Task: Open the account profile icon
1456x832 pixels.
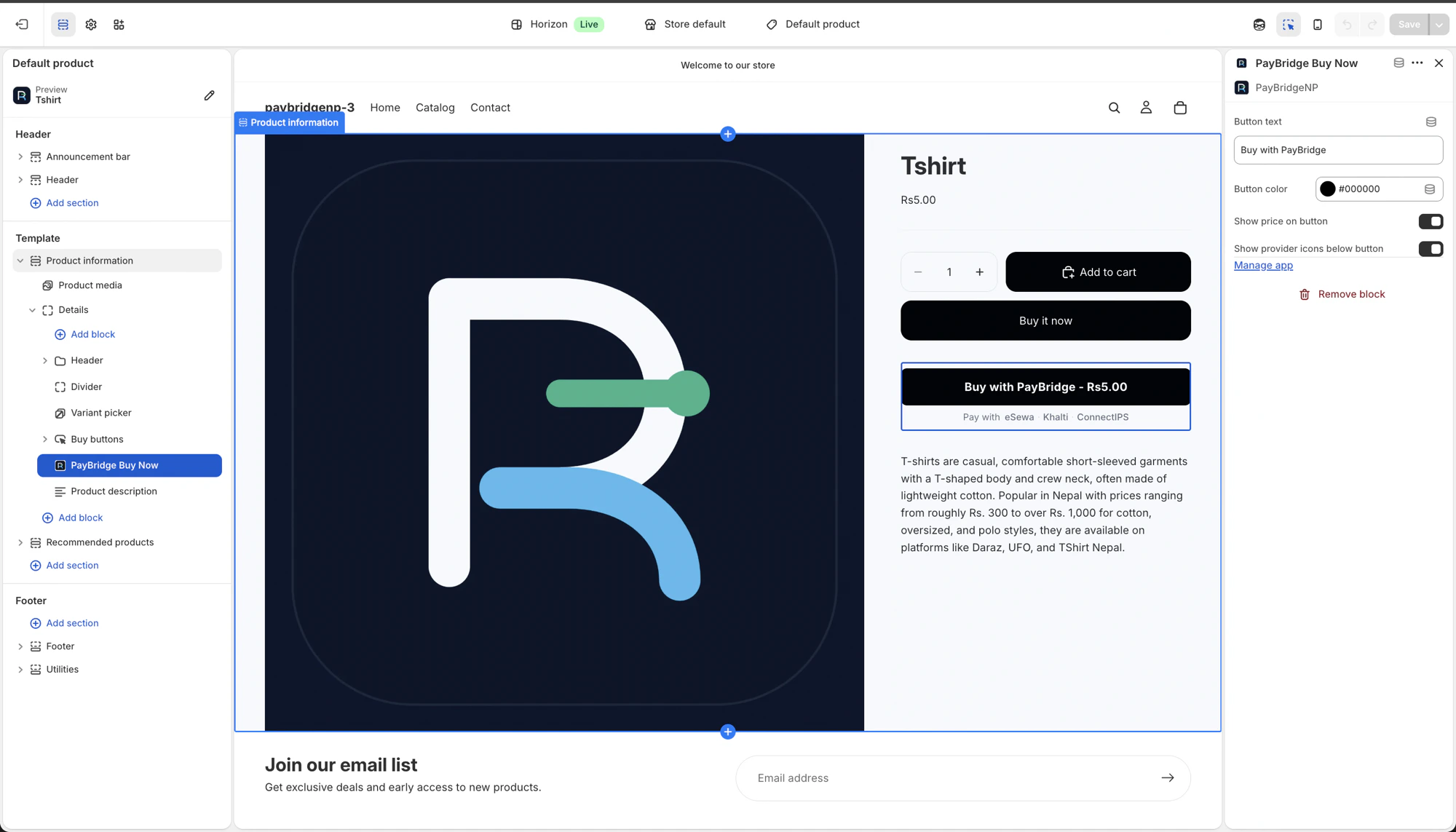Action: pos(1146,108)
